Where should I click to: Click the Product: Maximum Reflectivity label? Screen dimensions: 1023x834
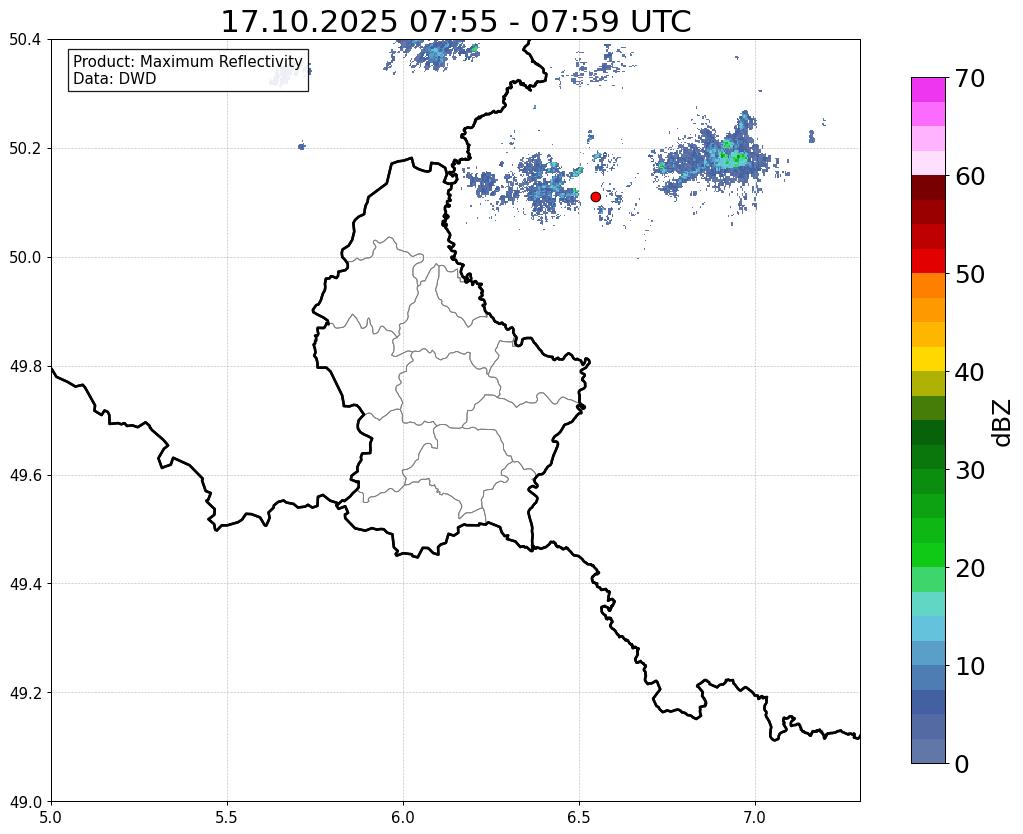(188, 61)
